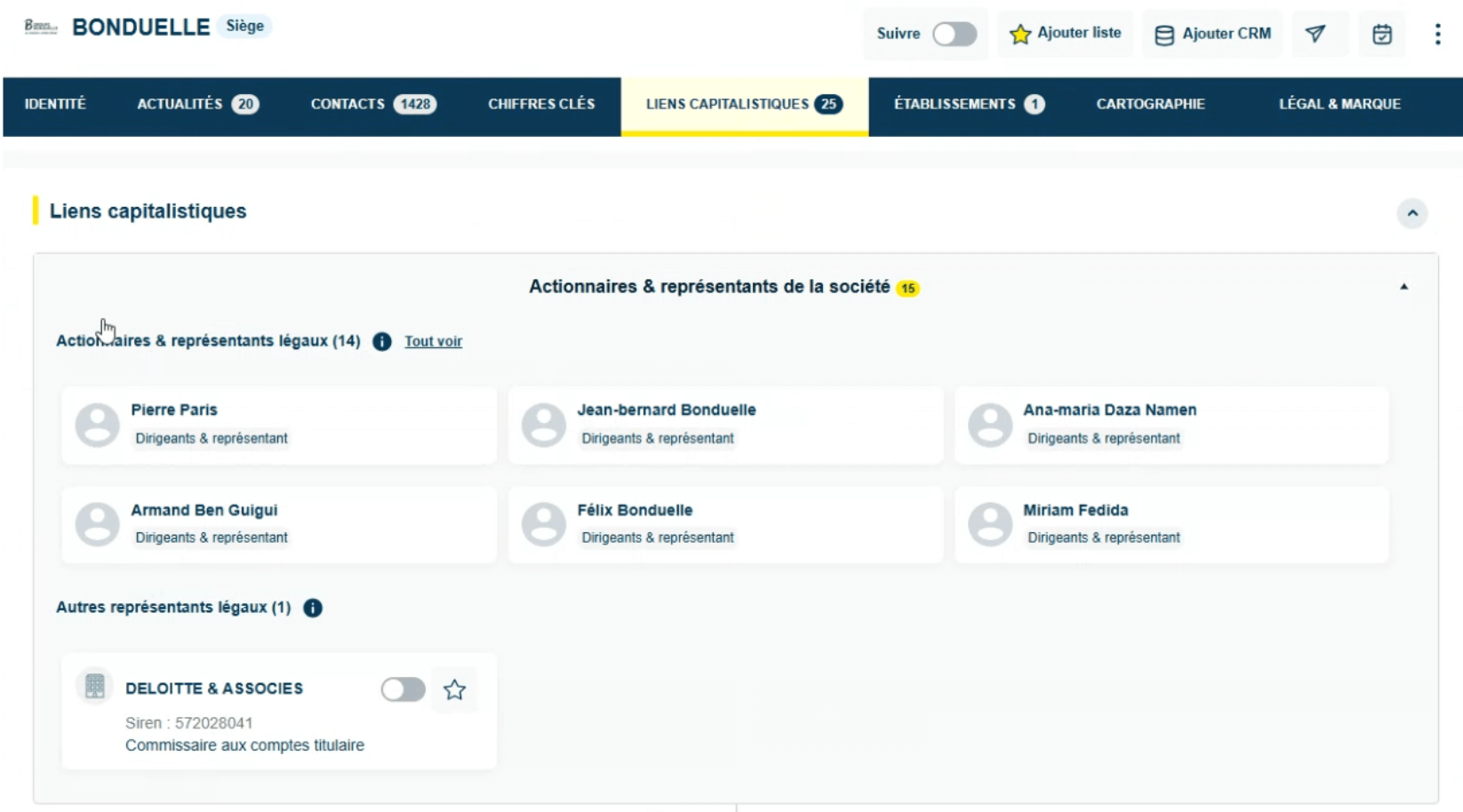Viewport: 1463px width, 812px height.
Task: Click Miriam Fedida avatar icon
Action: (990, 524)
